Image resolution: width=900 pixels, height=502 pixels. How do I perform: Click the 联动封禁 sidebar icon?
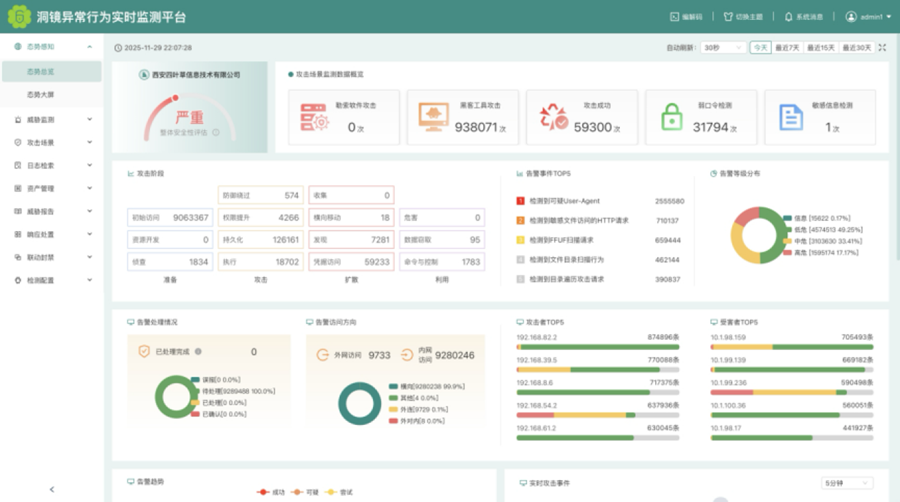(x=18, y=257)
